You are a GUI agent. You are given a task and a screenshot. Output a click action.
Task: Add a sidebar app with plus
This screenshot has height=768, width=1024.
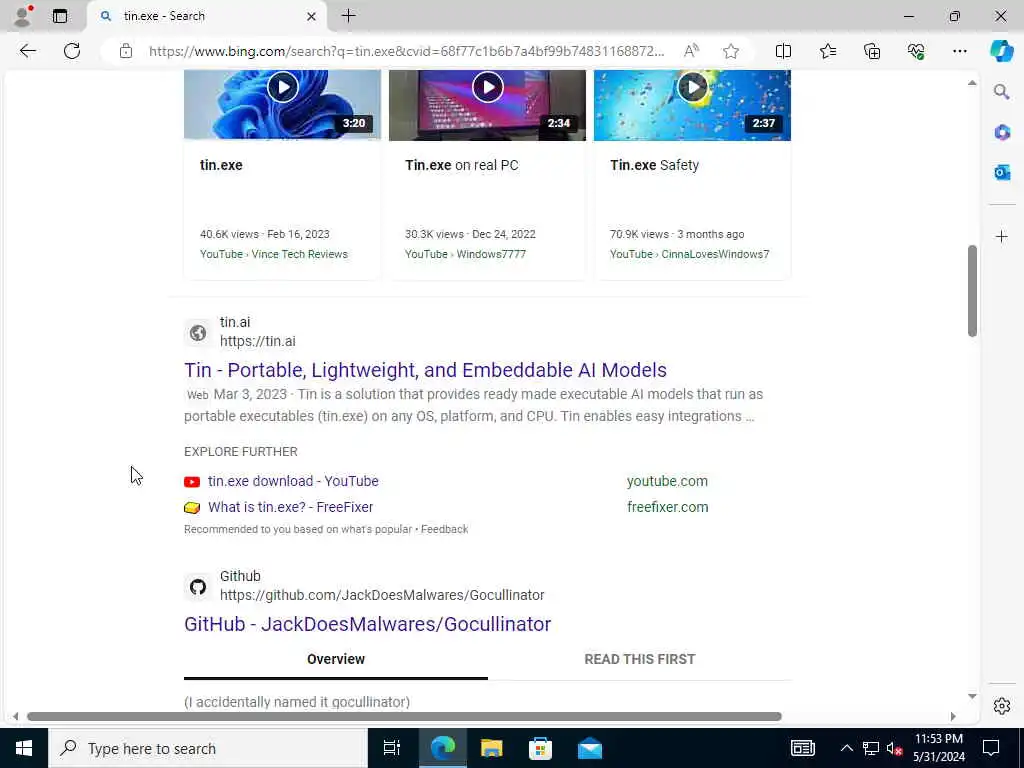[x=1002, y=236]
